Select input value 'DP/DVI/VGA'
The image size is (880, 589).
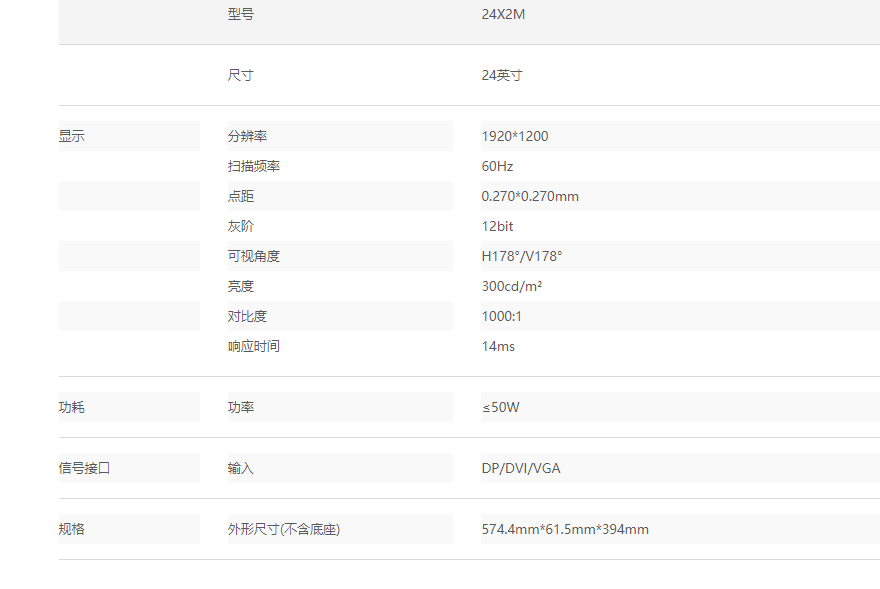pos(521,468)
